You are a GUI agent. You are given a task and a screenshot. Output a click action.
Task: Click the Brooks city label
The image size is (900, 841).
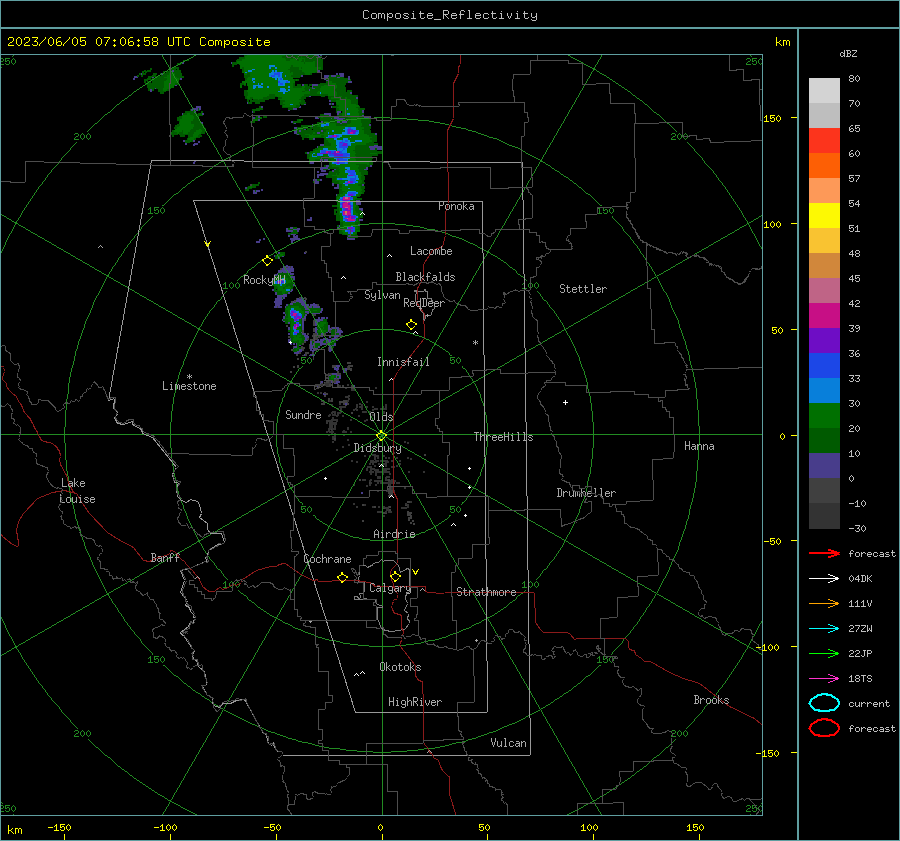pyautogui.click(x=711, y=700)
